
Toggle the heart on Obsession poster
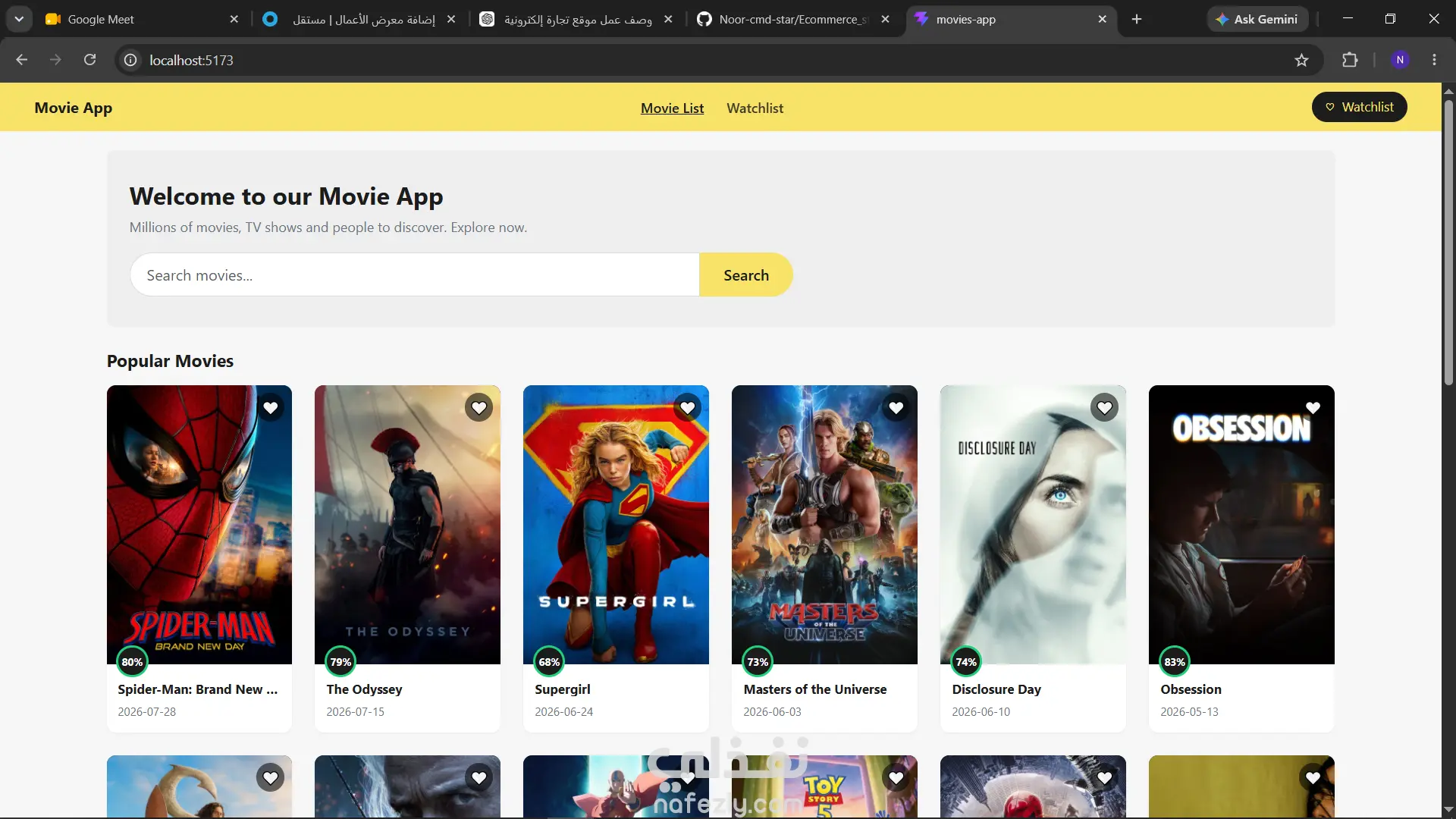click(x=1313, y=408)
